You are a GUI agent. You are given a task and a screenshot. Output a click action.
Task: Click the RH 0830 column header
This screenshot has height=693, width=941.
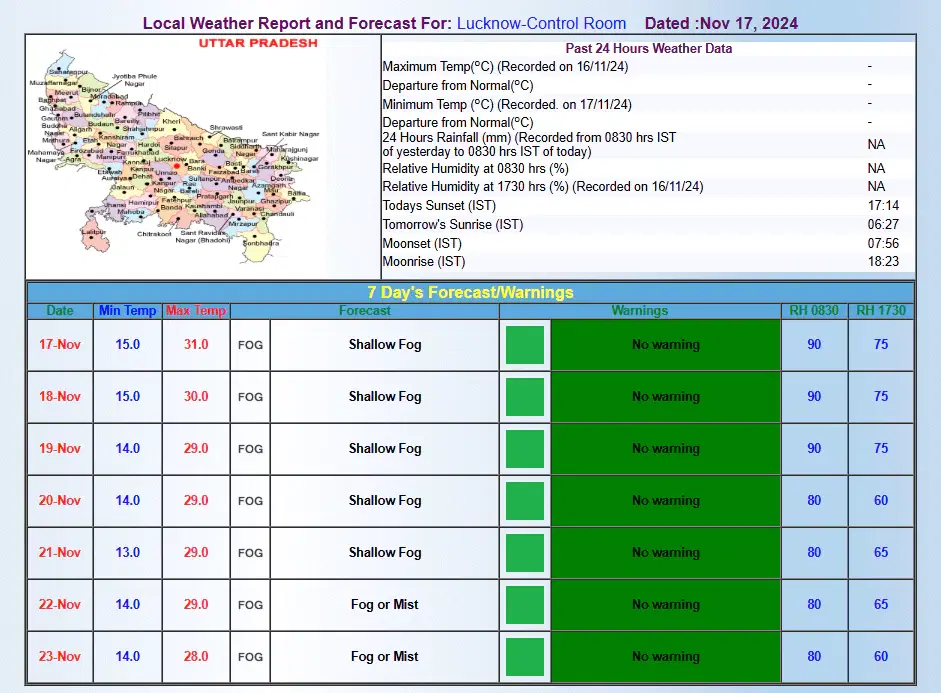(814, 311)
